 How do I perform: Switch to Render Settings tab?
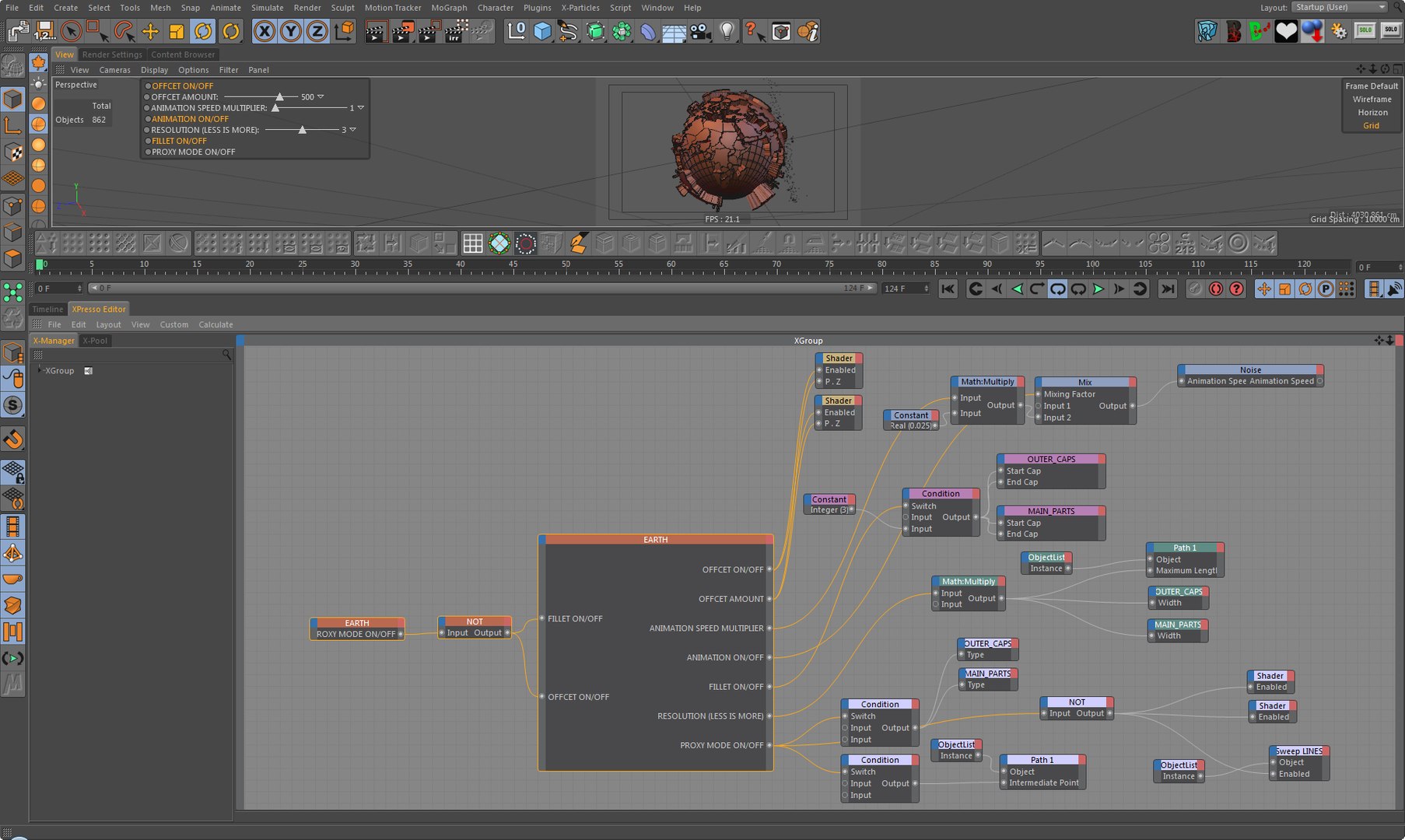112,54
